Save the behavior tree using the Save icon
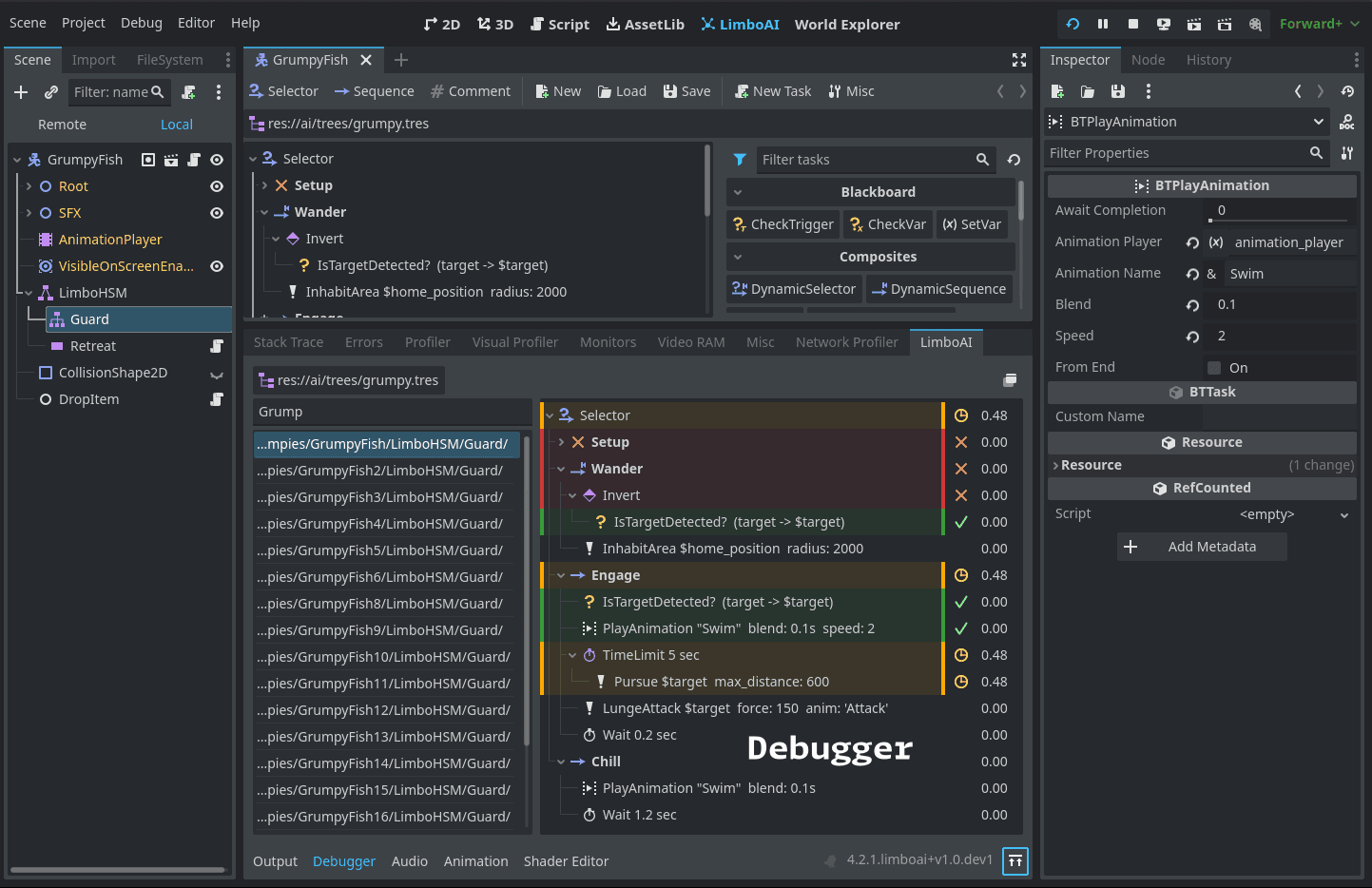 686,90
